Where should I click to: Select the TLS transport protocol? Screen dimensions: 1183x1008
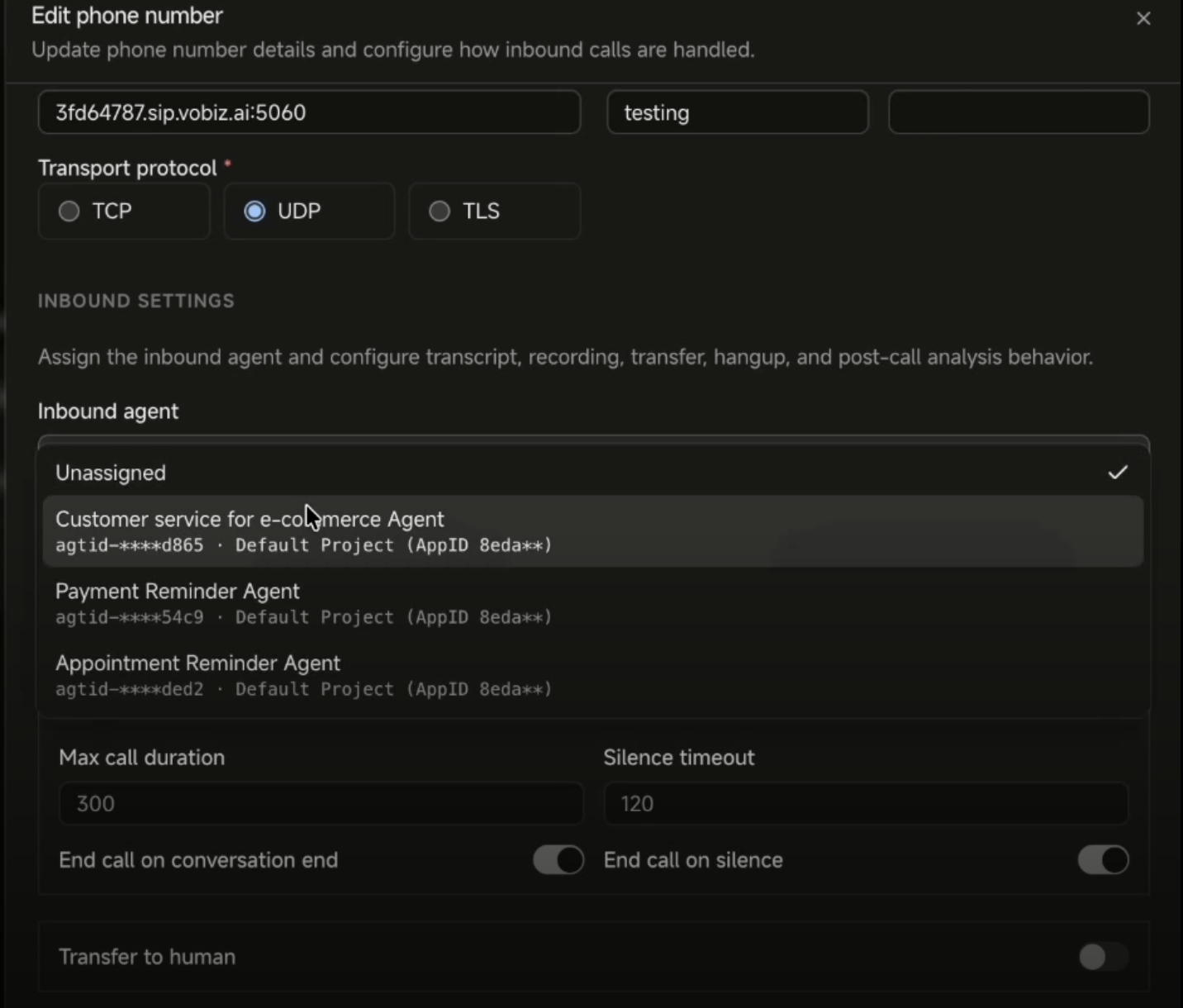coord(494,212)
